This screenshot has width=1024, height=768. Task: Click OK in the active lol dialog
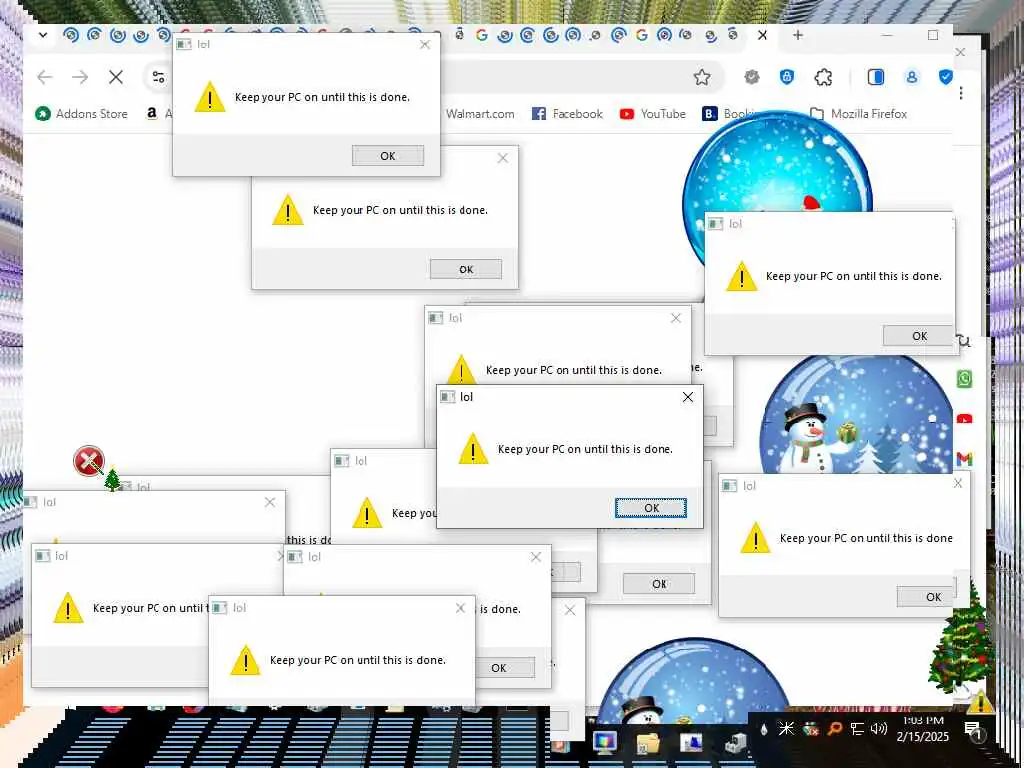tap(651, 507)
